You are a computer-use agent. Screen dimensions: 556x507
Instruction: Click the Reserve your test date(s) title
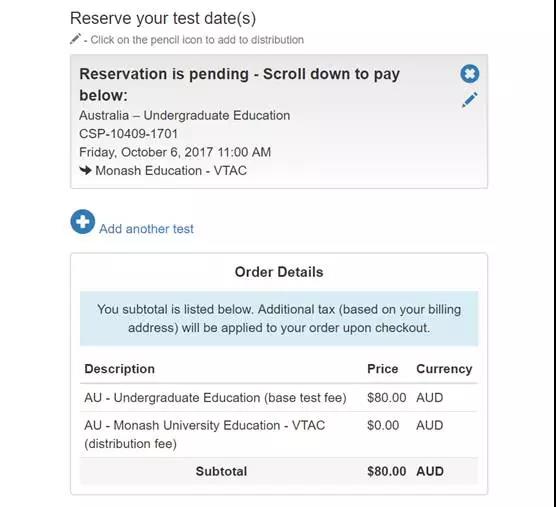[163, 18]
